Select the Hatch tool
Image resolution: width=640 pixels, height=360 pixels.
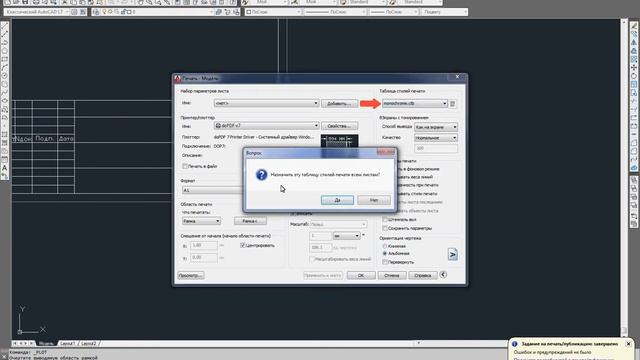5,134
